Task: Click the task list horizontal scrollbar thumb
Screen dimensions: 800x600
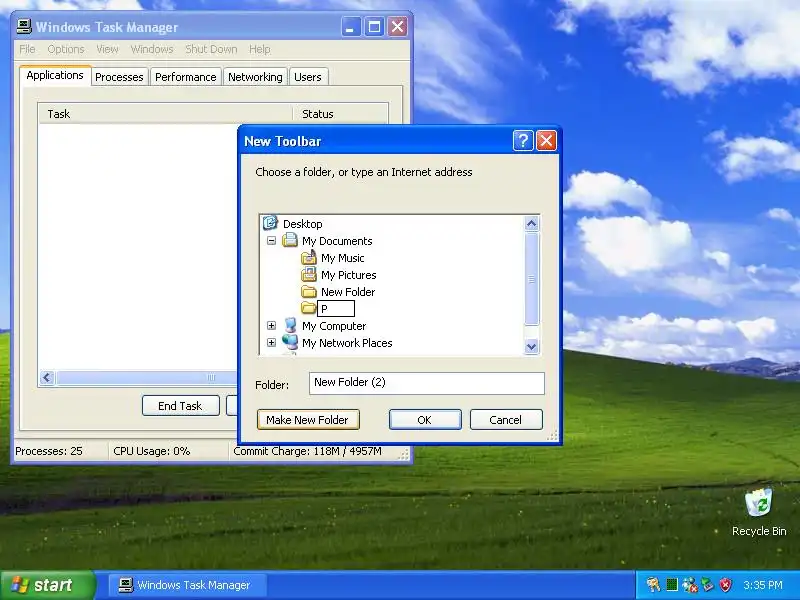Action: click(146, 378)
